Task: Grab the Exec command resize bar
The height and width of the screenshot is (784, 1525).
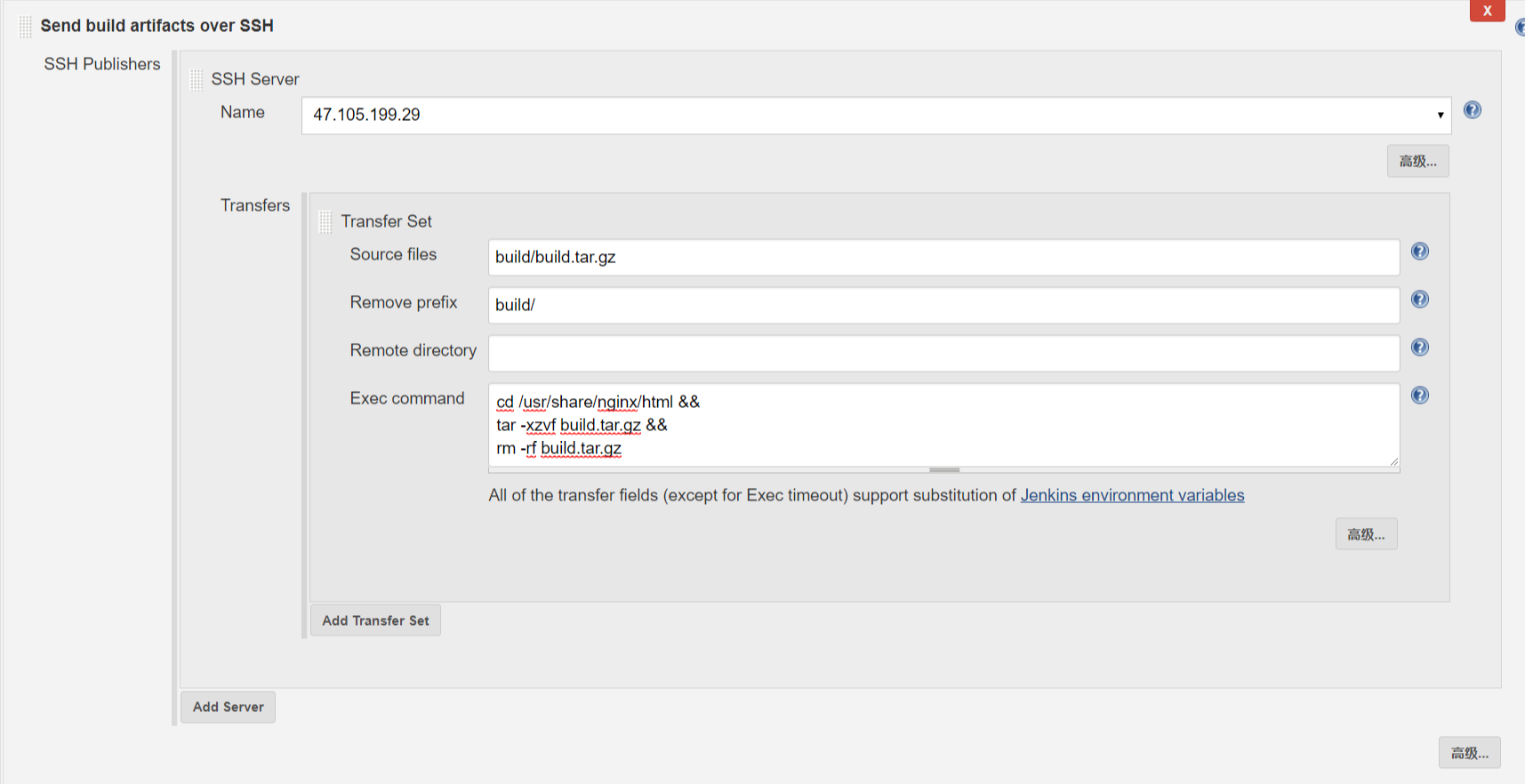Action: pos(943,469)
